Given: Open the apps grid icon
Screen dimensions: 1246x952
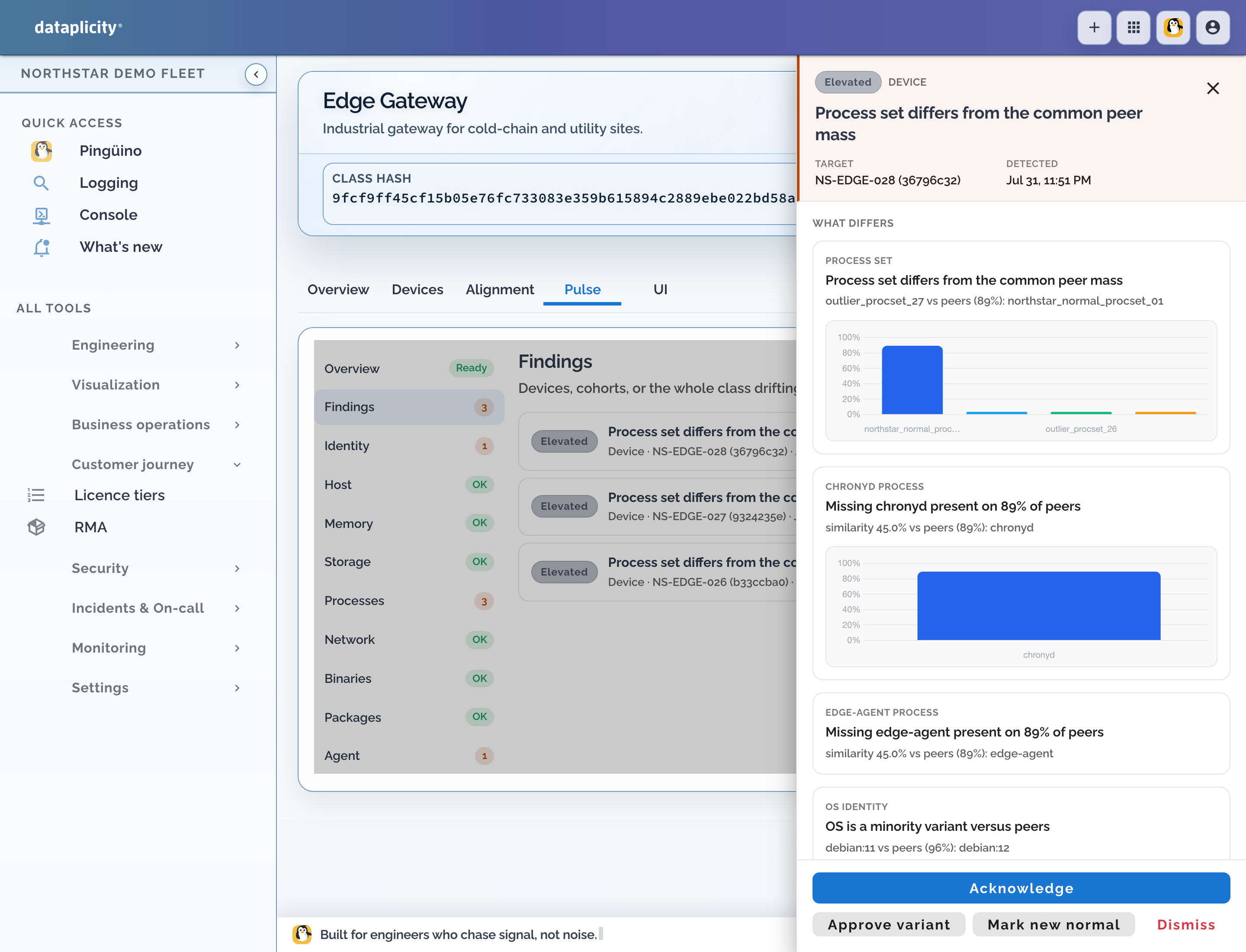Looking at the screenshot, I should point(1133,27).
